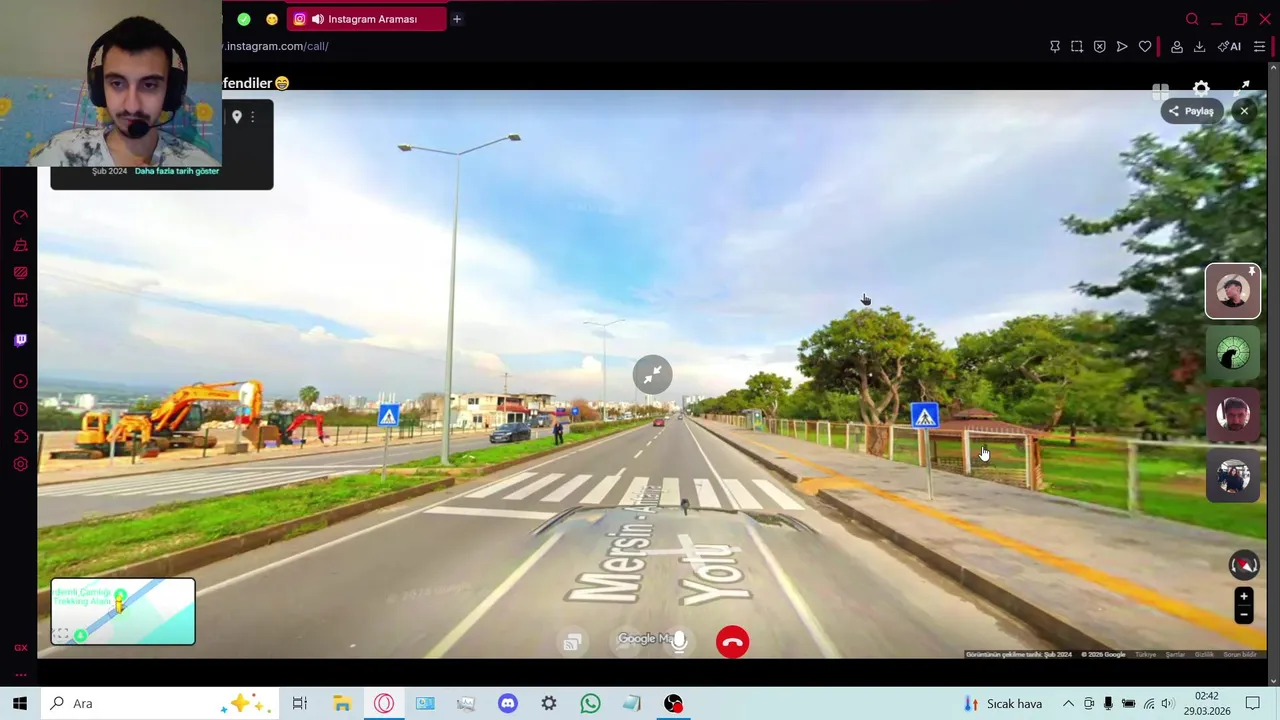The width and height of the screenshot is (1280, 720).
Task: Select the third participant thumbnail with a beard
Action: 1233,415
